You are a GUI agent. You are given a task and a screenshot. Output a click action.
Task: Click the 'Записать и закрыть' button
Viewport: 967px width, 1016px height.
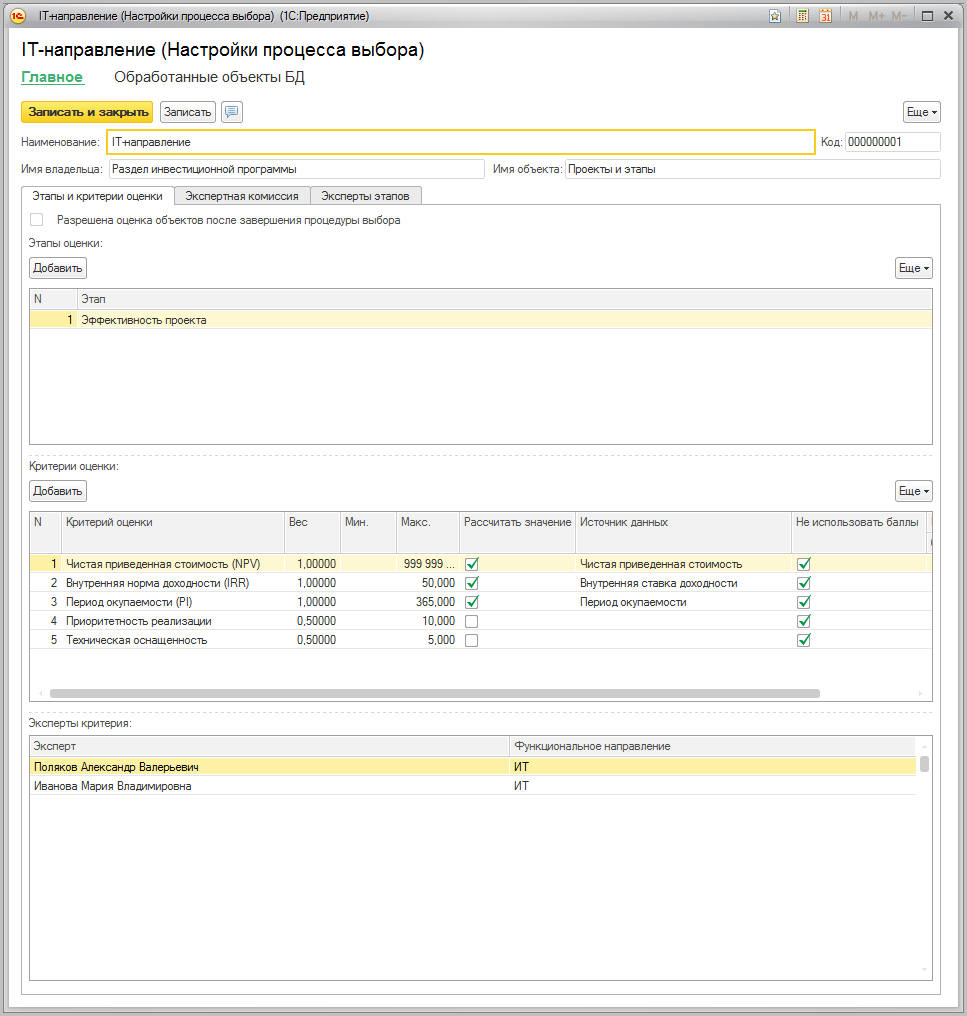(x=87, y=112)
